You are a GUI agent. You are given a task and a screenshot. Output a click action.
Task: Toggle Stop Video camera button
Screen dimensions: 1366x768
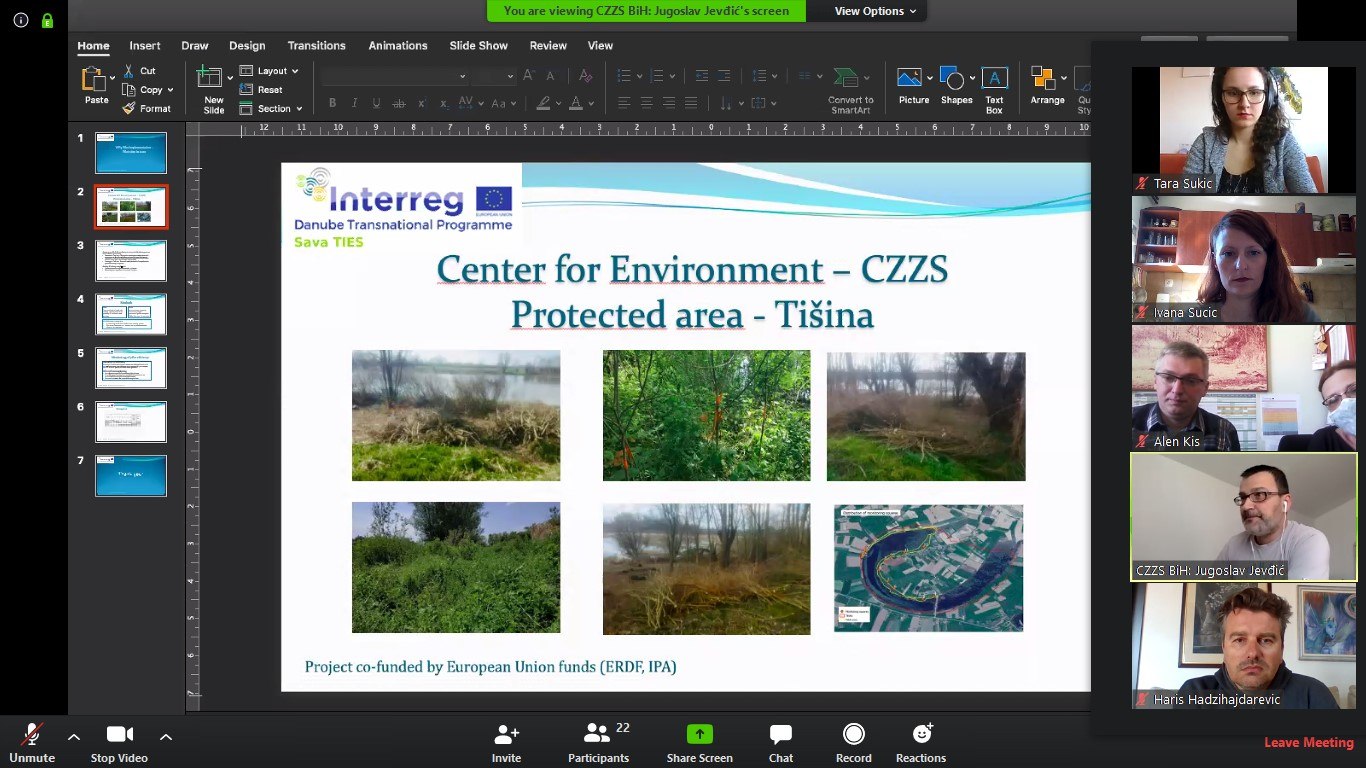(x=120, y=735)
